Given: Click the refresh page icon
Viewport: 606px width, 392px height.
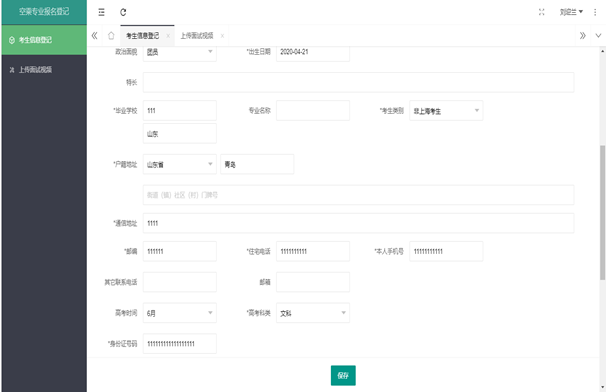Looking at the screenshot, I should tap(123, 12).
